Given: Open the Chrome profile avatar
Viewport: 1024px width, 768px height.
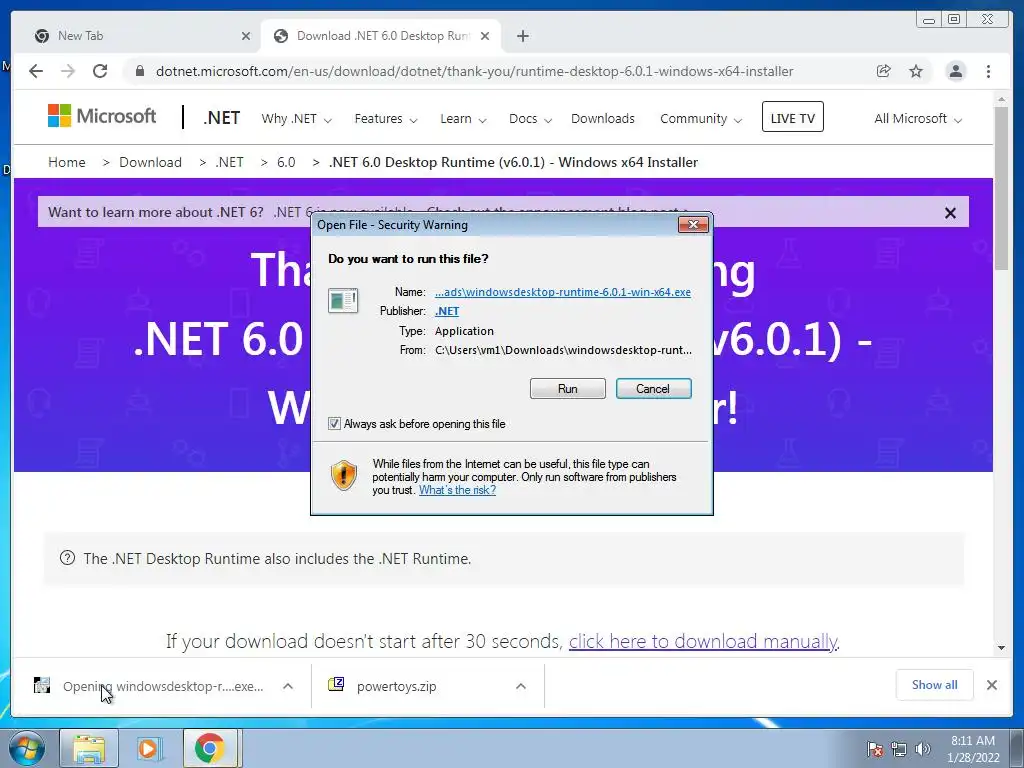Looking at the screenshot, I should 955,71.
